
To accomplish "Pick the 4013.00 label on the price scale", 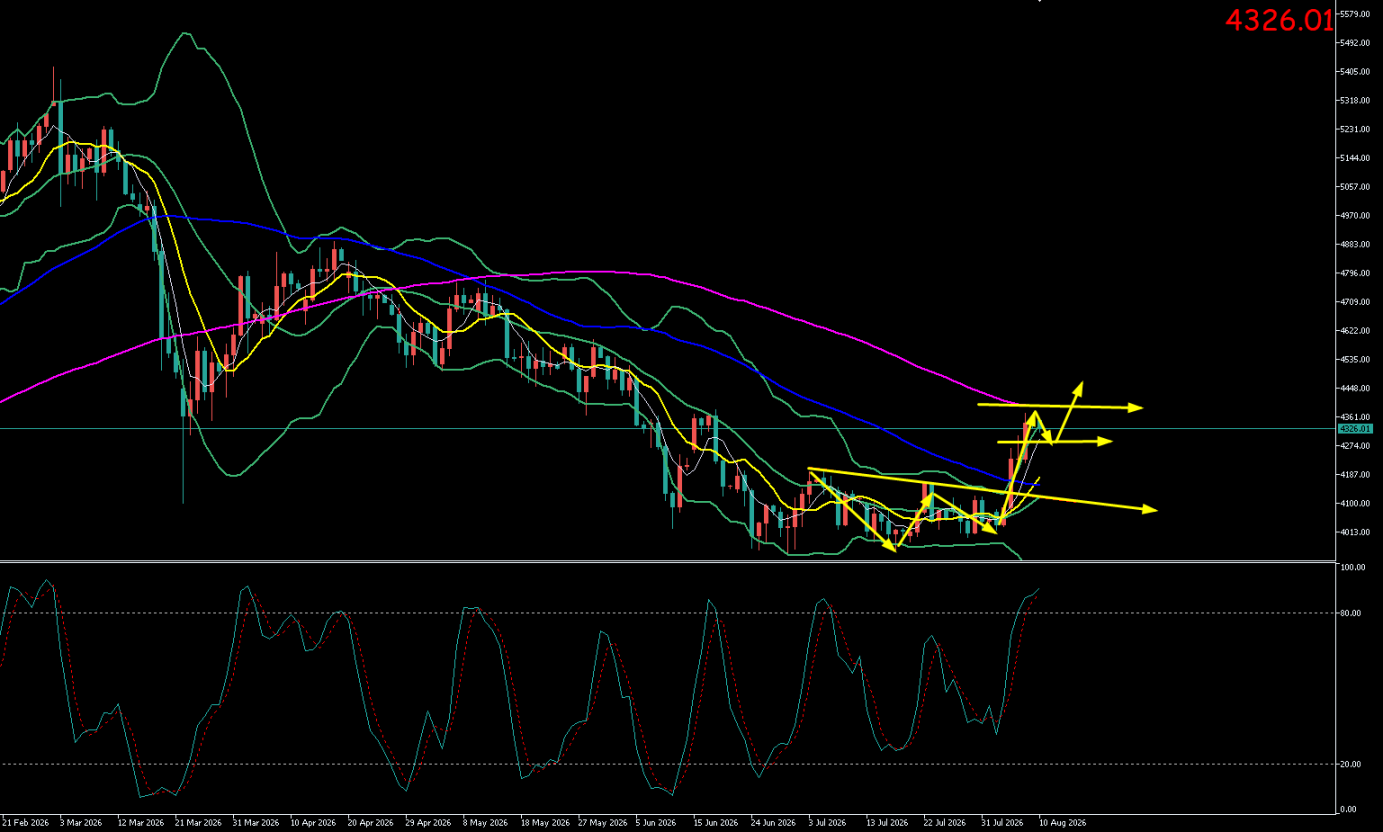I will tap(1356, 532).
